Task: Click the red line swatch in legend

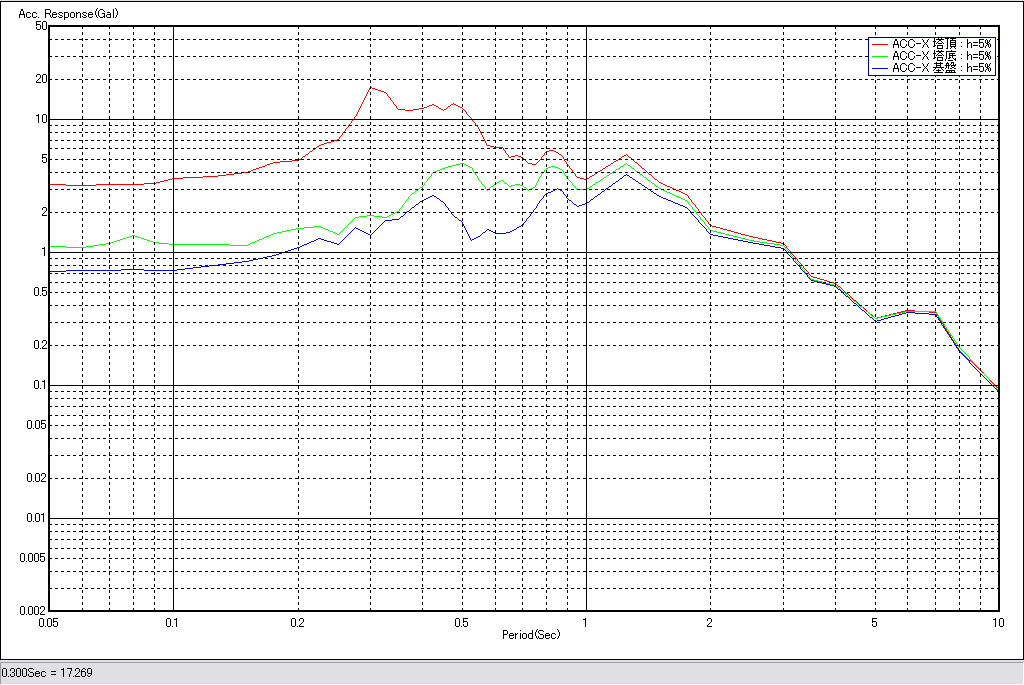Action: click(879, 44)
